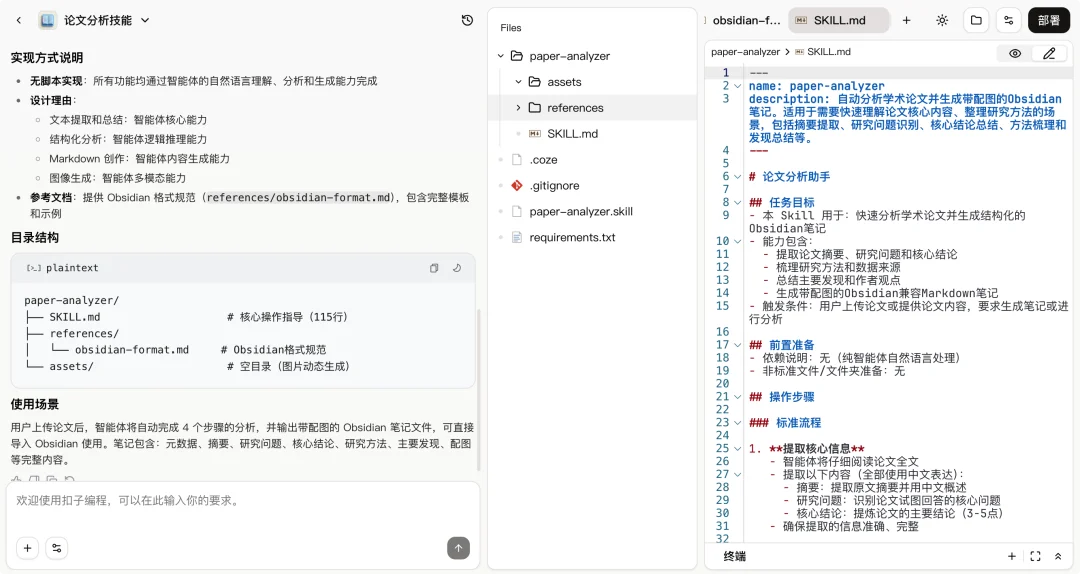Fold the line 21 操作步骤 section
The height and width of the screenshot is (574, 1080).
click(x=738, y=397)
